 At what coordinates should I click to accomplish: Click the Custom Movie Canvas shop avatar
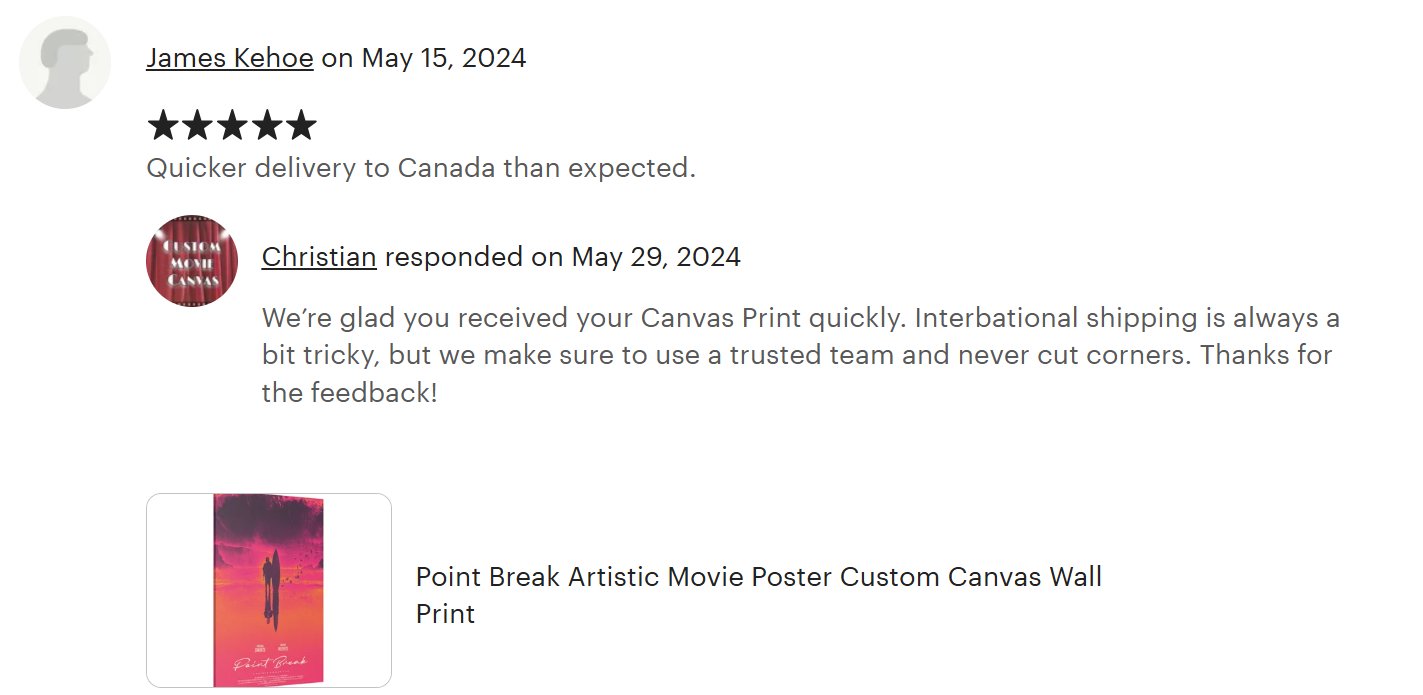click(192, 260)
